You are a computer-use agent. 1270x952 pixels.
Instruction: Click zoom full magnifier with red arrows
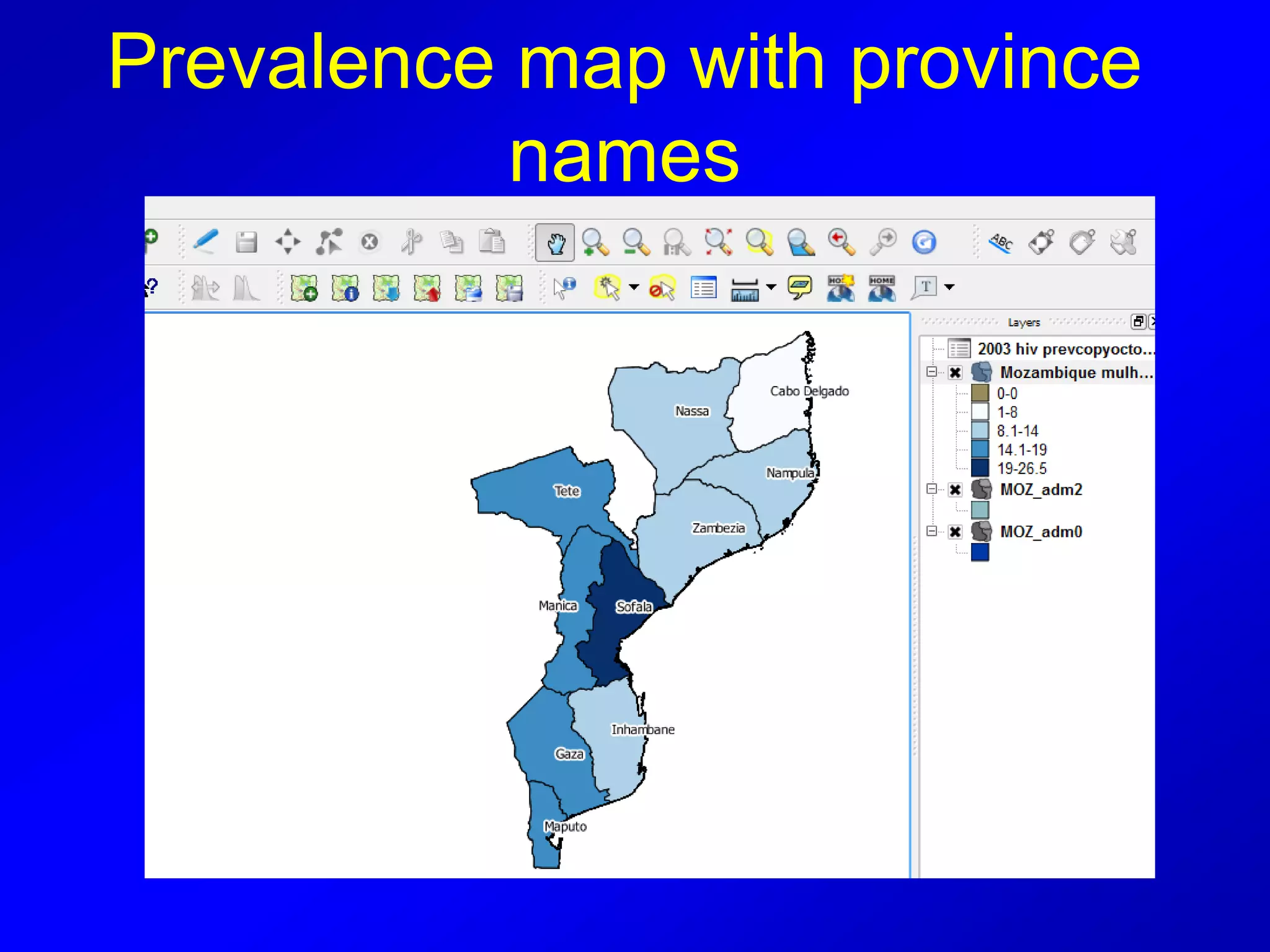718,242
